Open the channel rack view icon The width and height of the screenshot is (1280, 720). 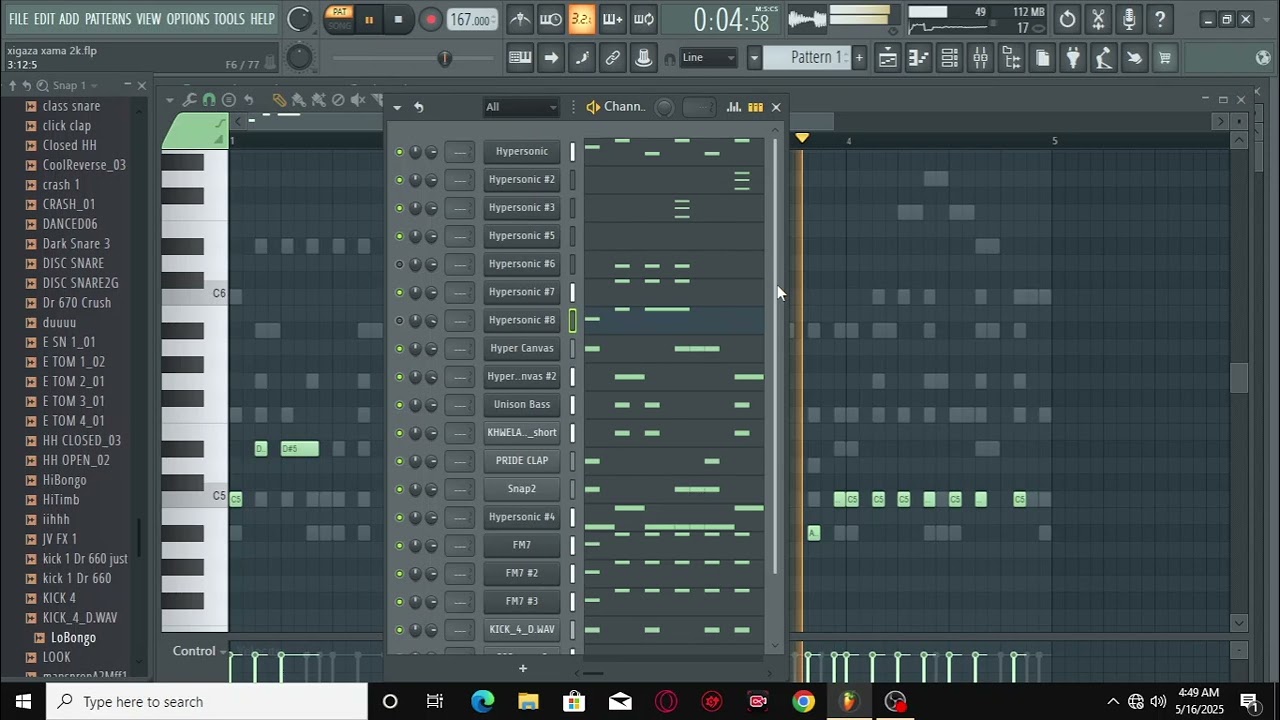point(949,58)
